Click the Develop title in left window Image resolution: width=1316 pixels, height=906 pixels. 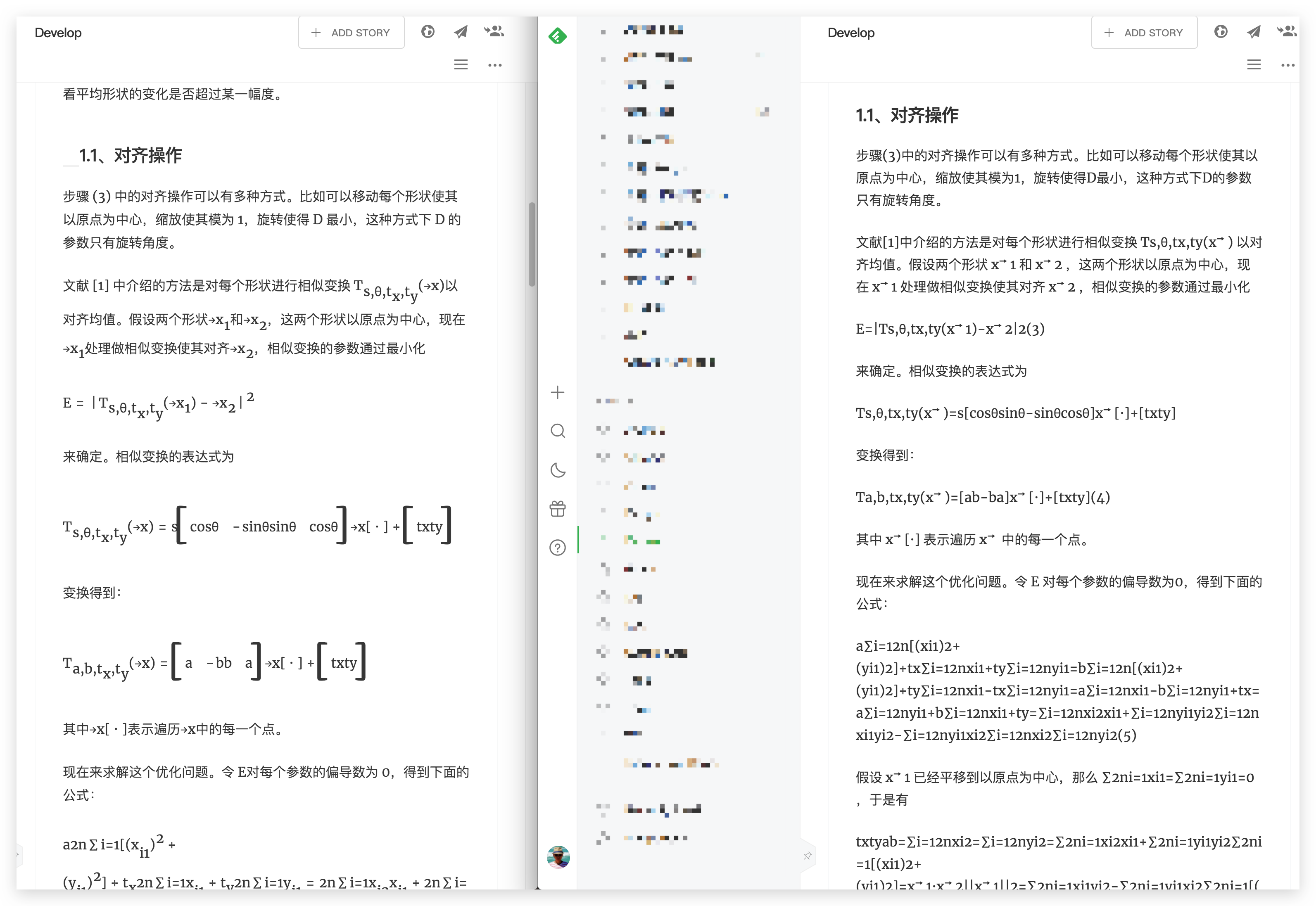pos(58,32)
